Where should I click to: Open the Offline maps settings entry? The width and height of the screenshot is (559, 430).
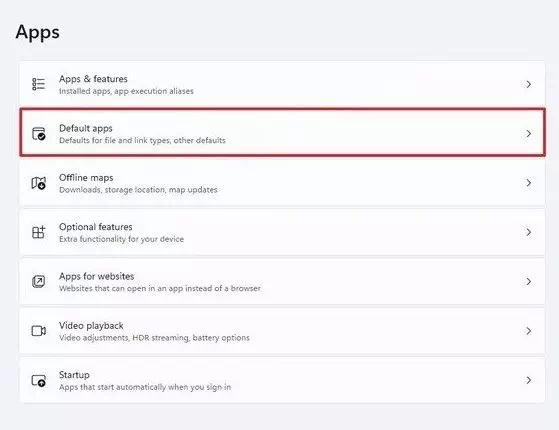(282, 183)
